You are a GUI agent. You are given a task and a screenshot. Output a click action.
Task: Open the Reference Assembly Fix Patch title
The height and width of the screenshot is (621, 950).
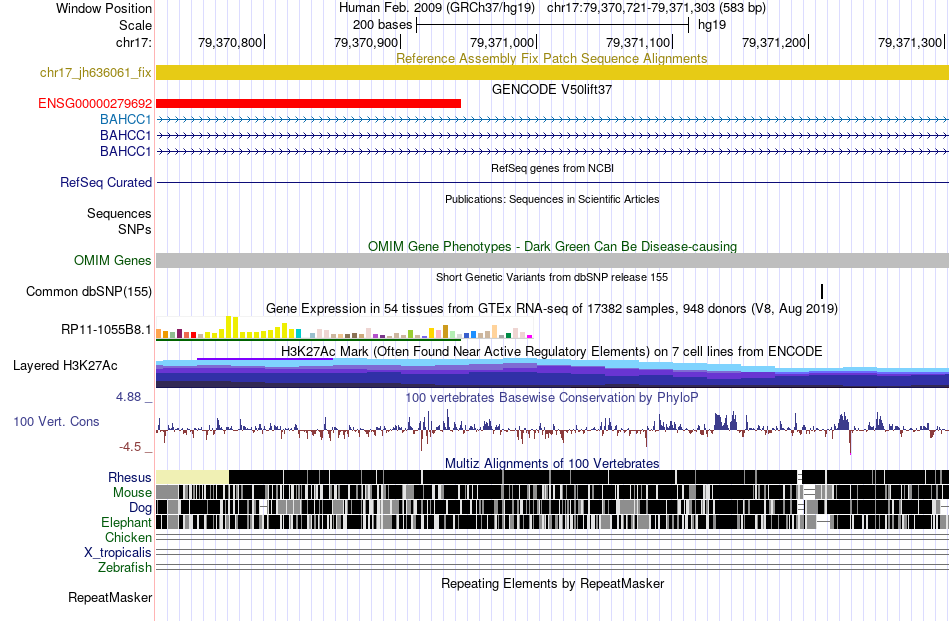(551, 58)
